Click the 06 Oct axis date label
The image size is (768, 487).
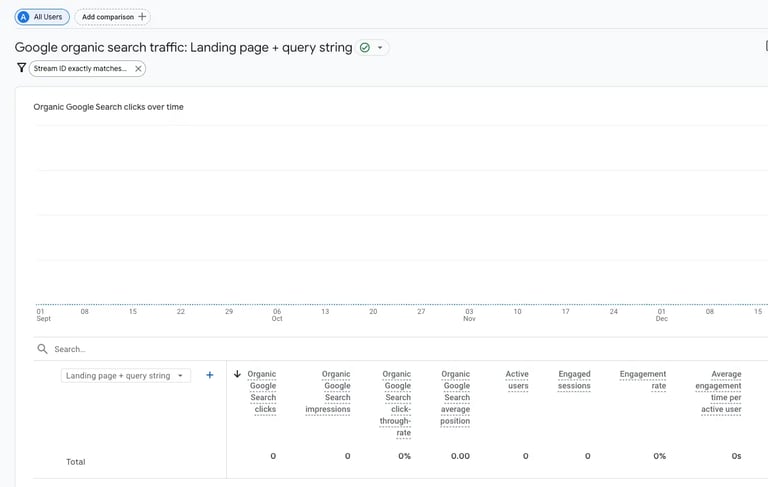tap(277, 315)
